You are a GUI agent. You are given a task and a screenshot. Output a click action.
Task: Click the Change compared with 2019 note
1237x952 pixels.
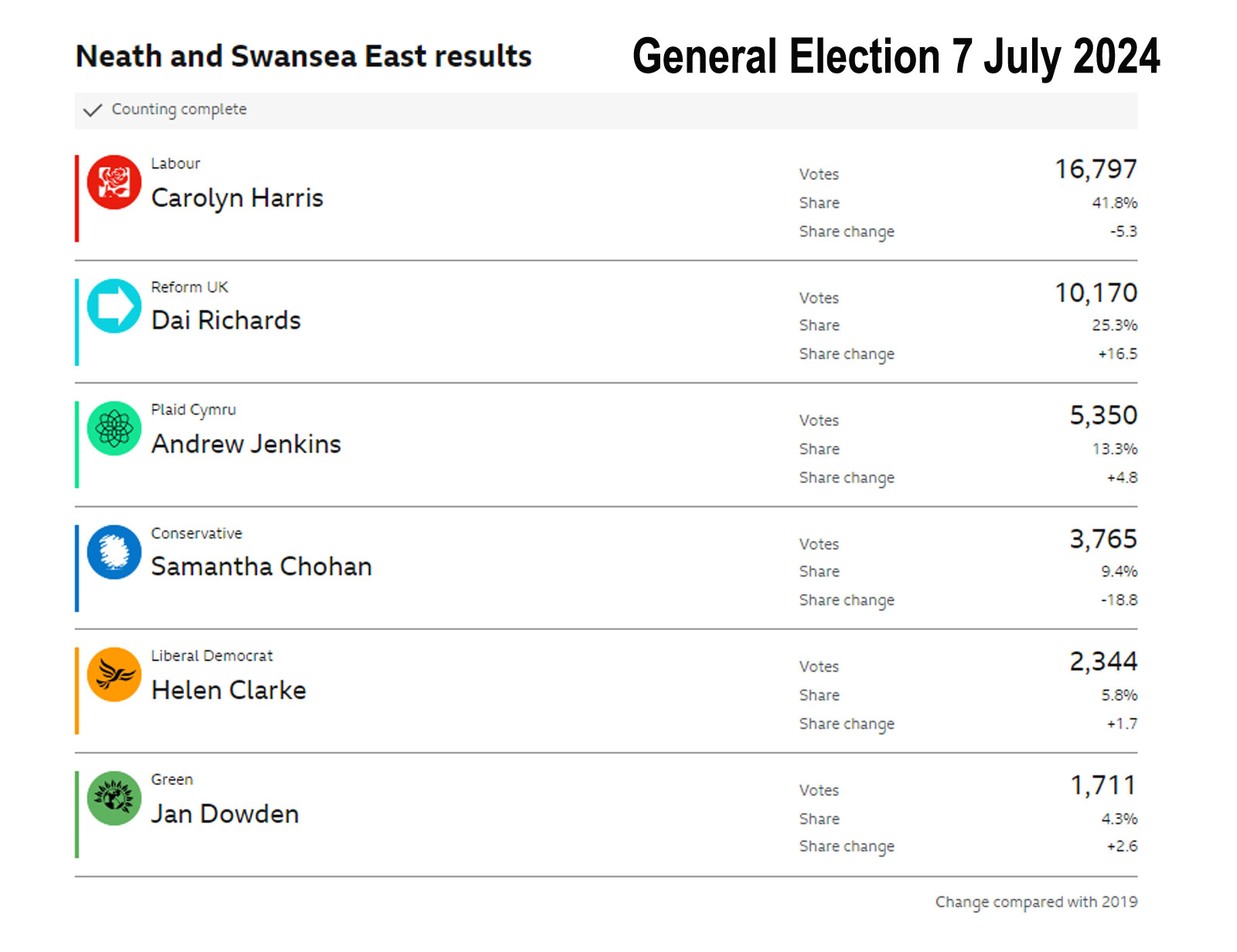pyautogui.click(x=1037, y=902)
